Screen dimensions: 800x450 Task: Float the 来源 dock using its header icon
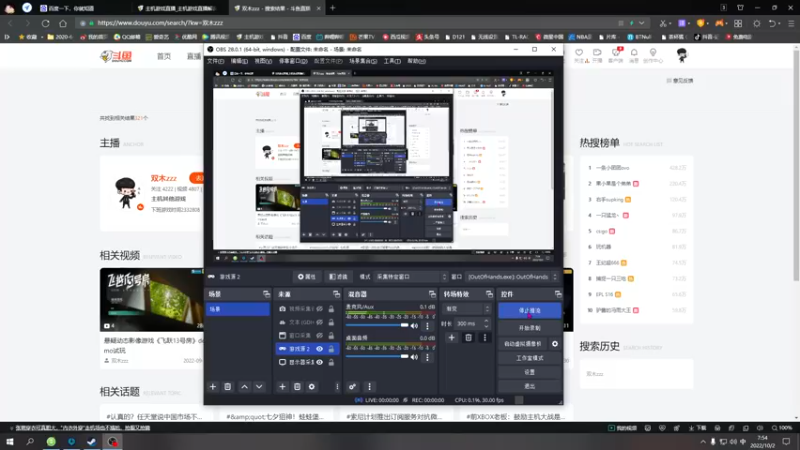(x=336, y=294)
